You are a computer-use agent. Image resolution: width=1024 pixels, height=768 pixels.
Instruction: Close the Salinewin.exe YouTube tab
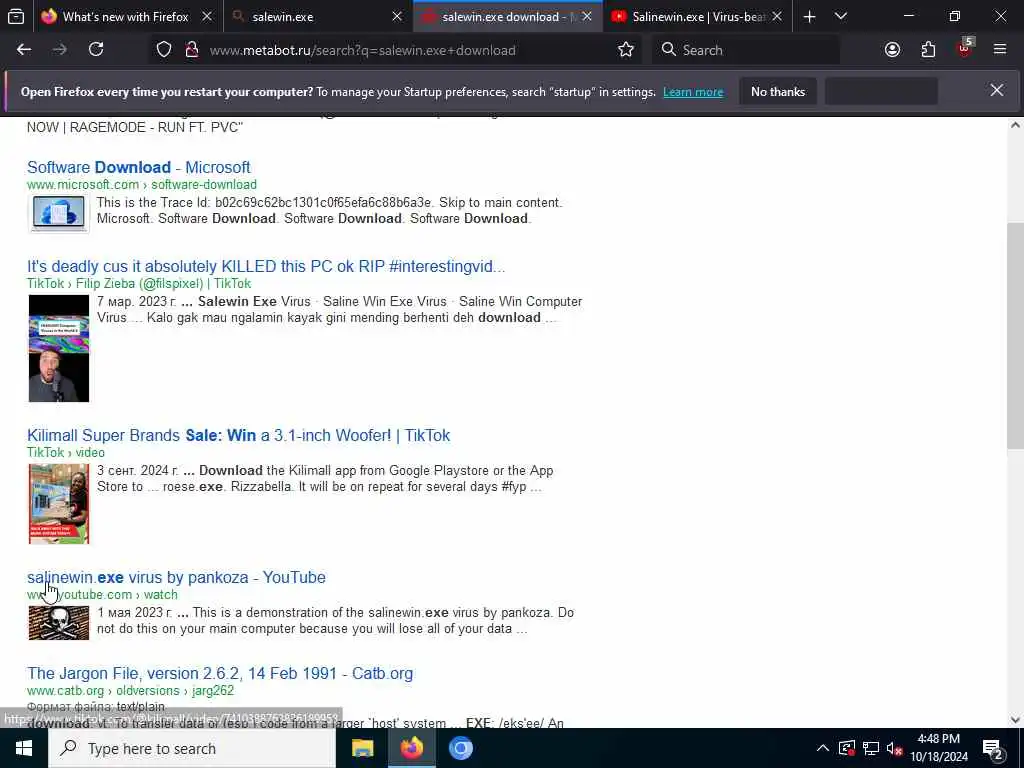click(777, 16)
